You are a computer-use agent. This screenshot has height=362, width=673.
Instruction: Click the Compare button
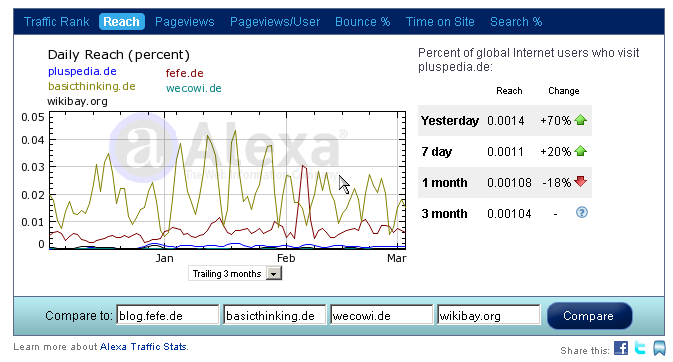(x=589, y=316)
